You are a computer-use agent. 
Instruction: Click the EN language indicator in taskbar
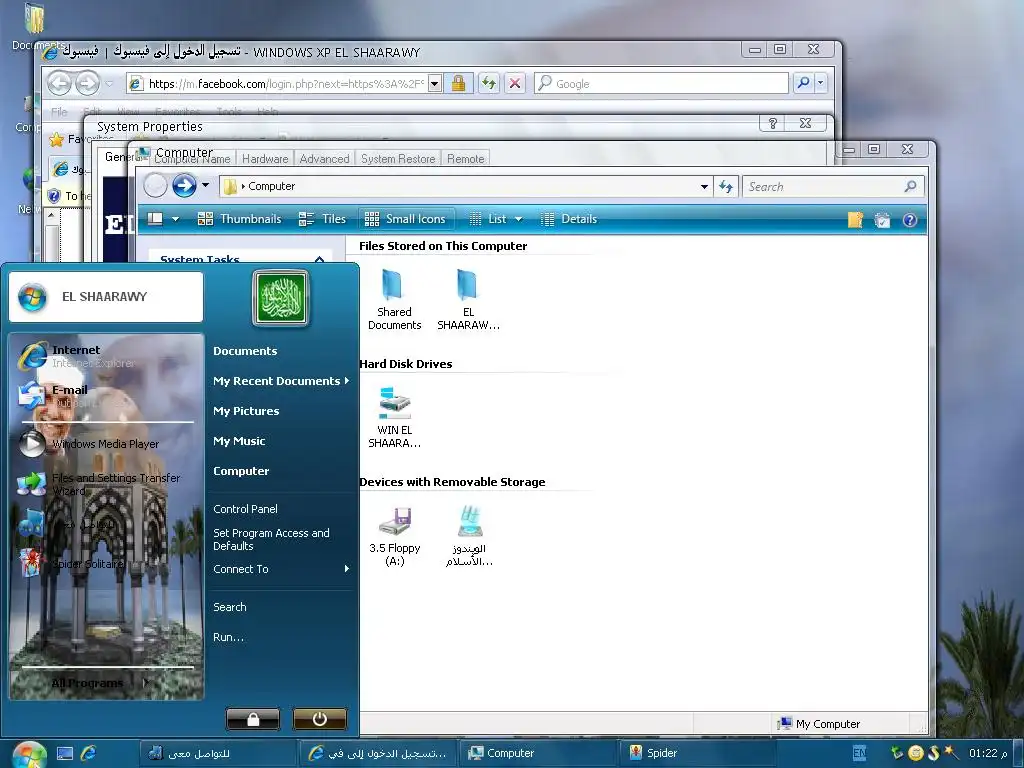[x=860, y=753]
